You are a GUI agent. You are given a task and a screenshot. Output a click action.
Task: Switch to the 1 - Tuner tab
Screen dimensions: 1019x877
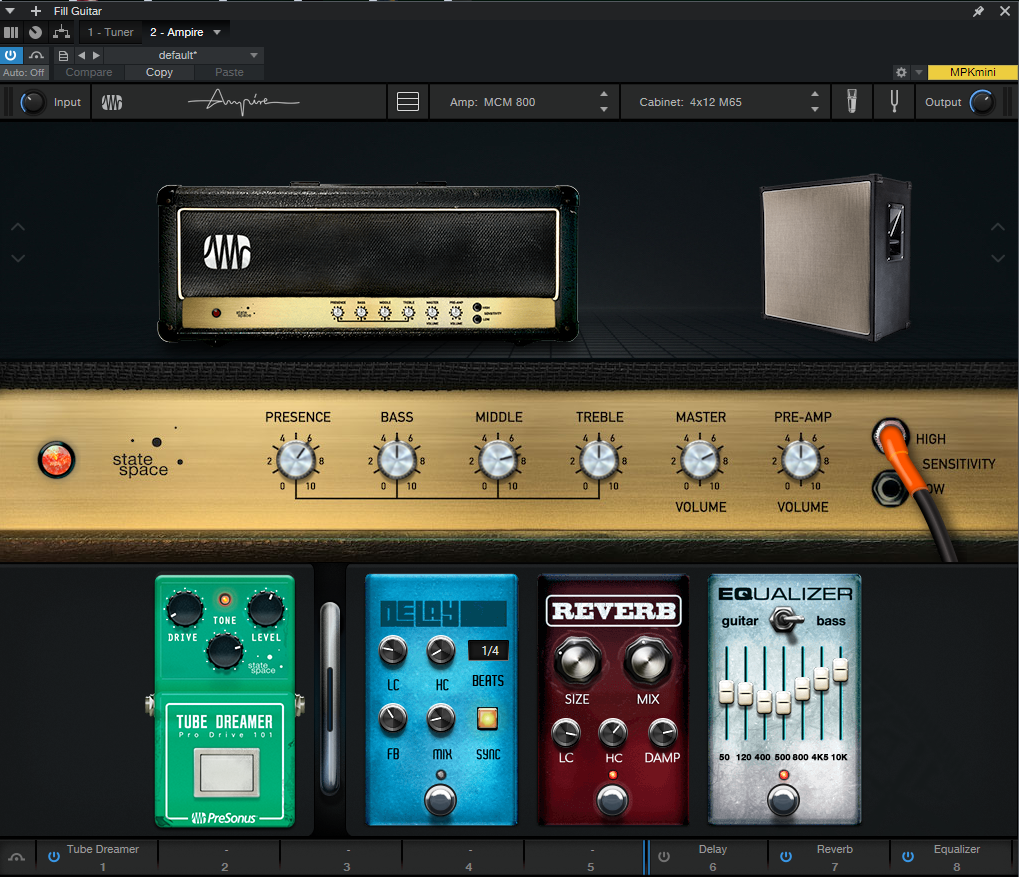coord(110,32)
